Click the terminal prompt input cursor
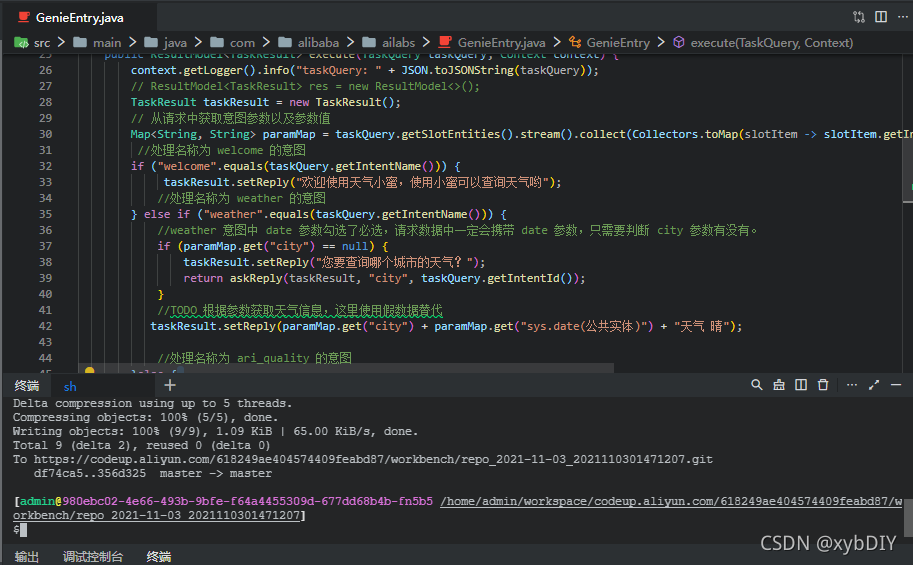 coord(23,529)
